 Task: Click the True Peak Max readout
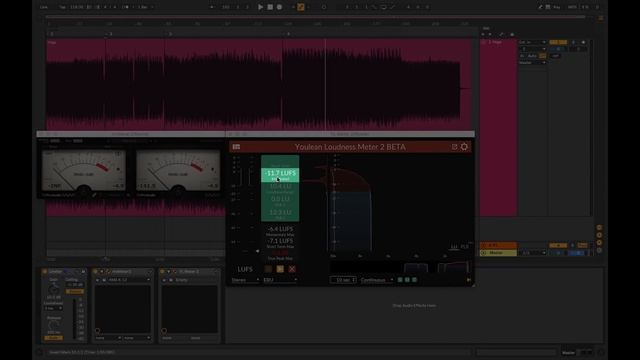280,256
